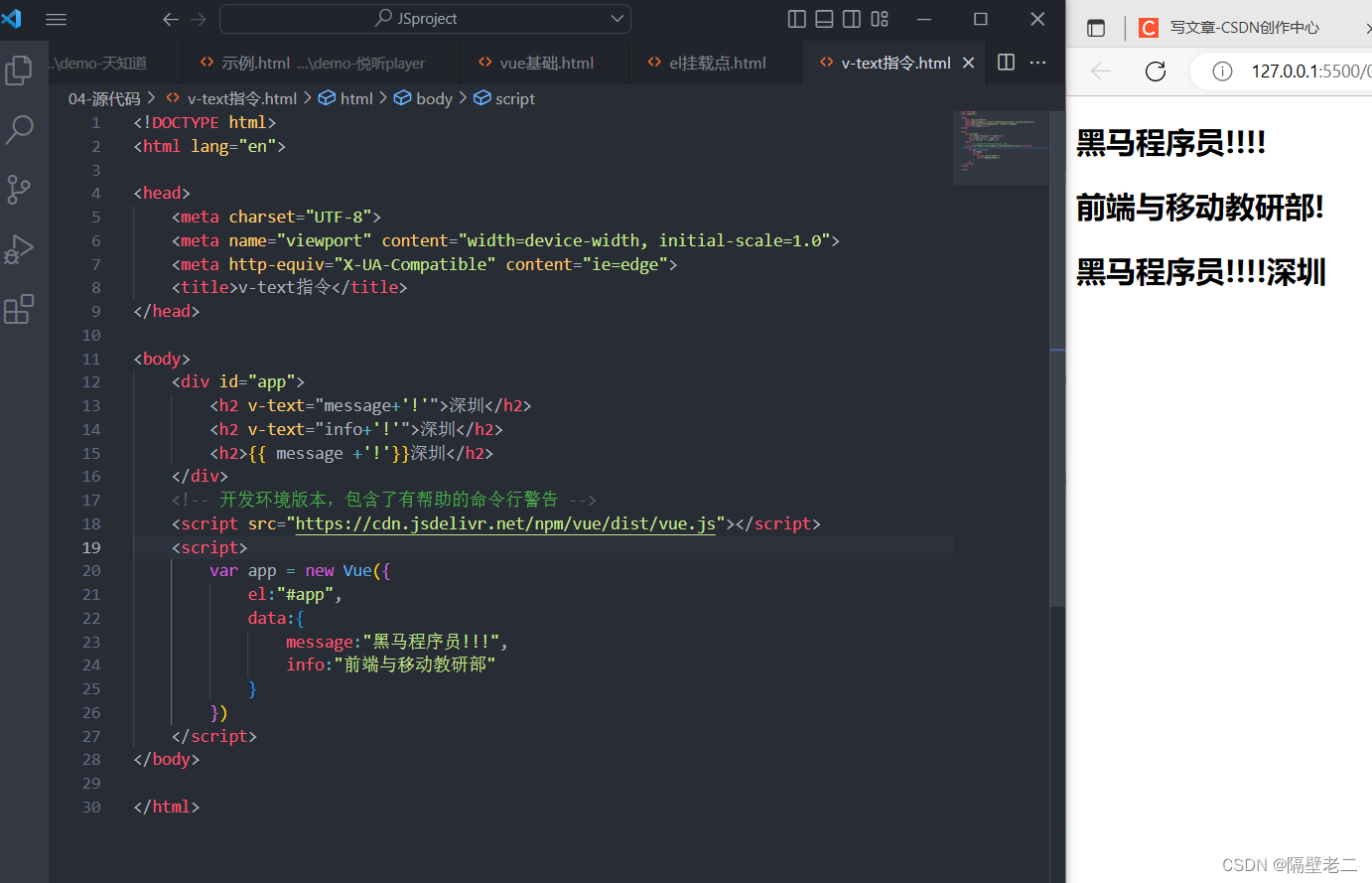Switch to the vue基础.html tab
Viewport: 1372px width, 883px height.
point(545,63)
